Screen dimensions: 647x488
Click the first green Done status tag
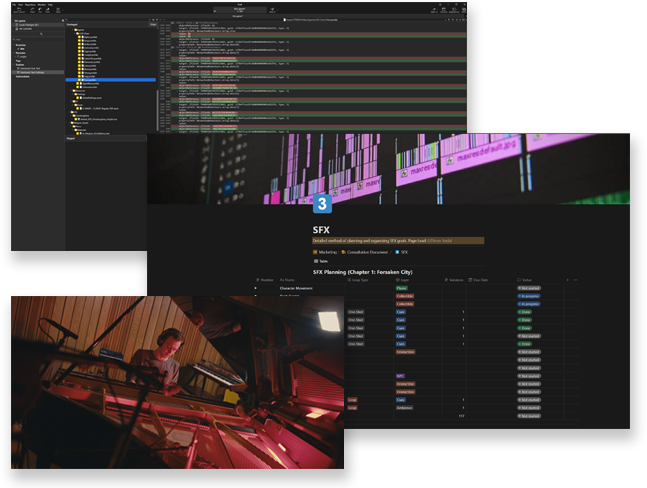coord(527,311)
